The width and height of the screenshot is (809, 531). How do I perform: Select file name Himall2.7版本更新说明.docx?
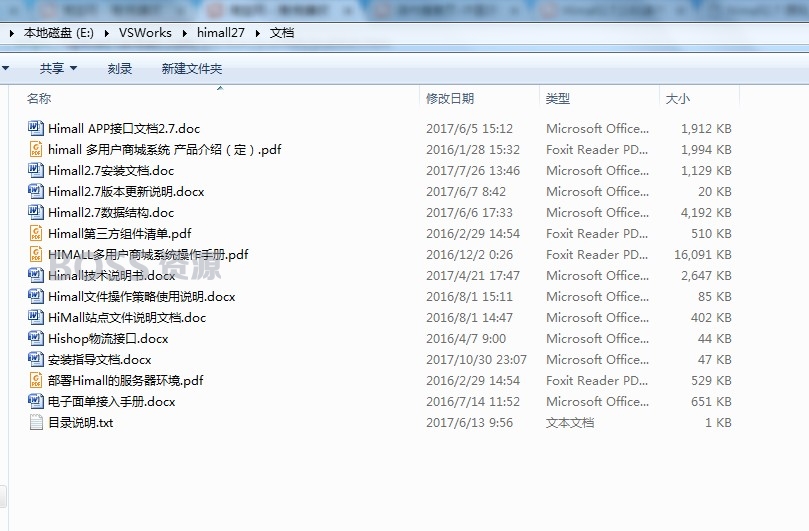pyautogui.click(x=126, y=191)
